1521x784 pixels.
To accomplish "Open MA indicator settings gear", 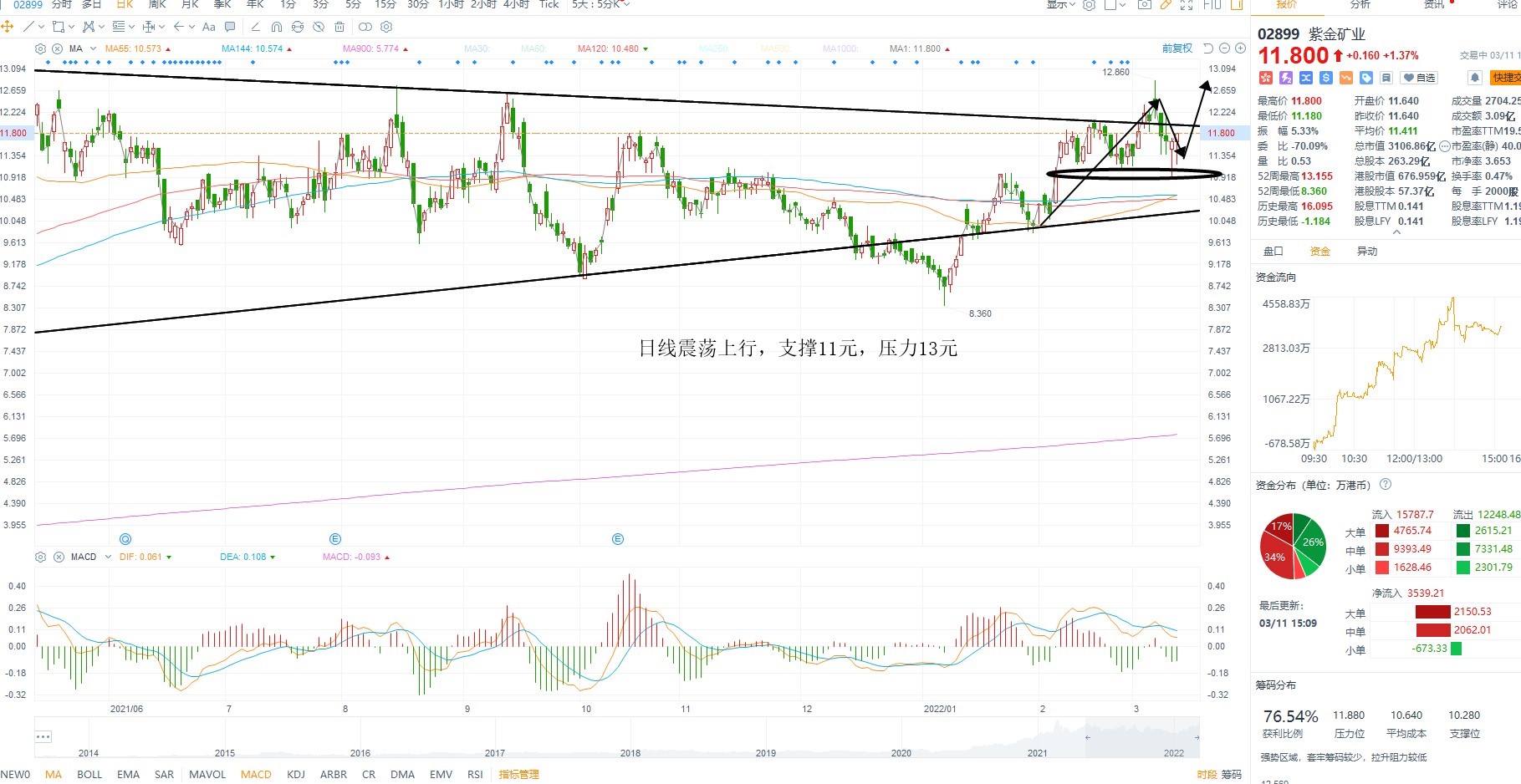I will (41, 48).
